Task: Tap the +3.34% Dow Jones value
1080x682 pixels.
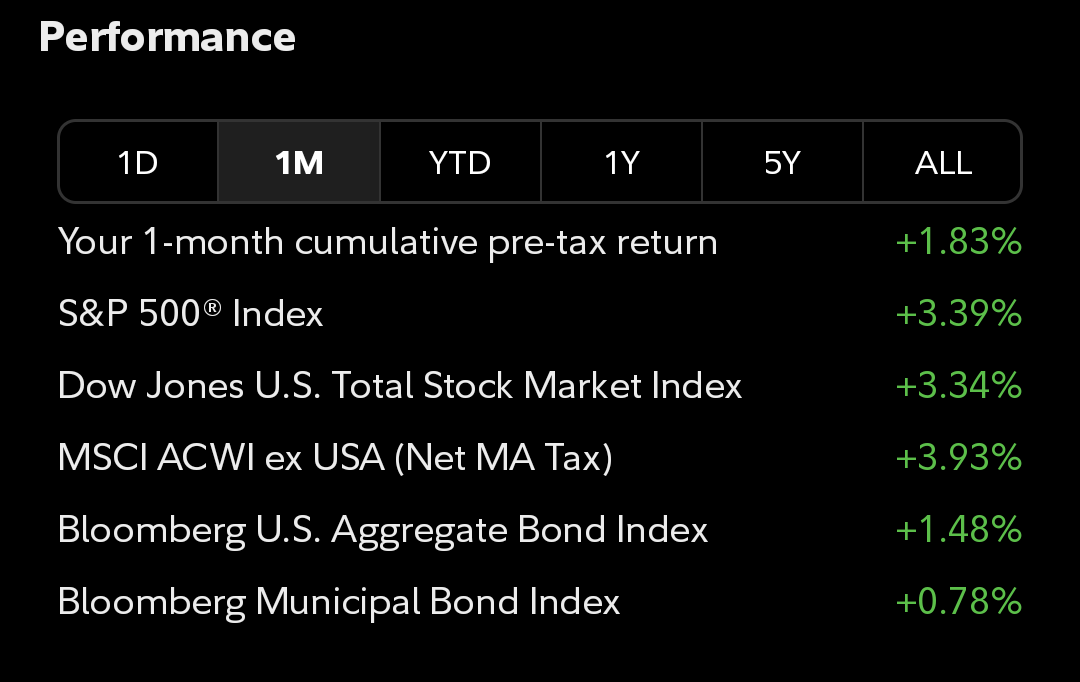Action: (x=959, y=385)
